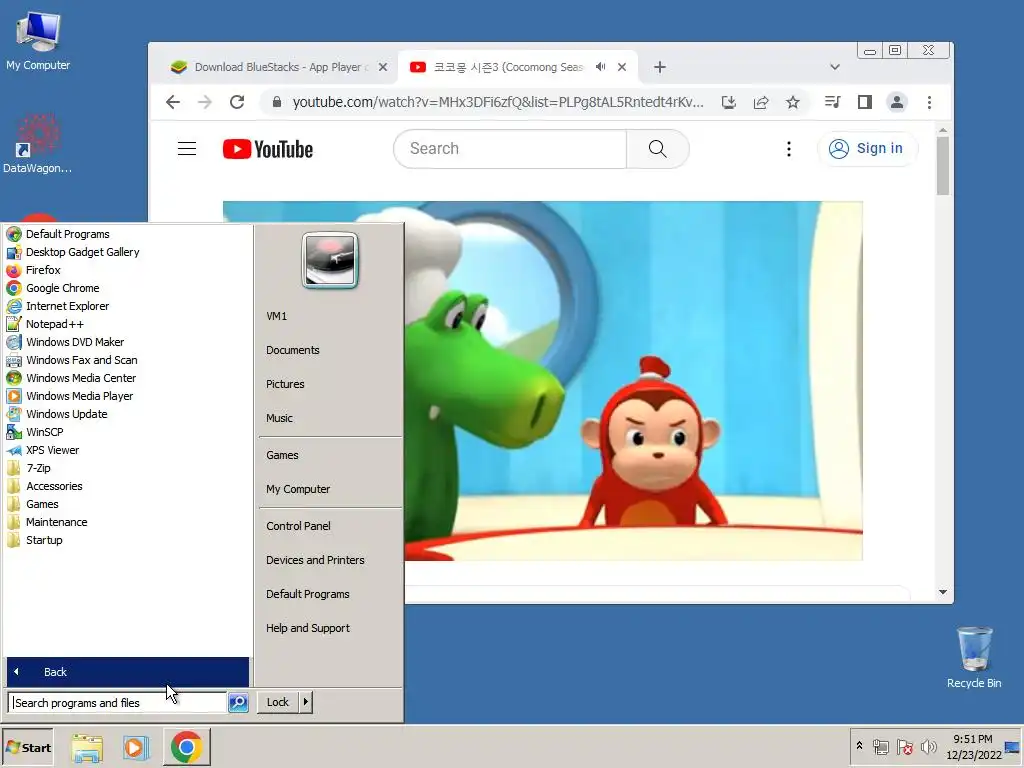Screen dimensions: 1024x768
Task: Open the Chrome three-dot menu
Action: pos(929,102)
